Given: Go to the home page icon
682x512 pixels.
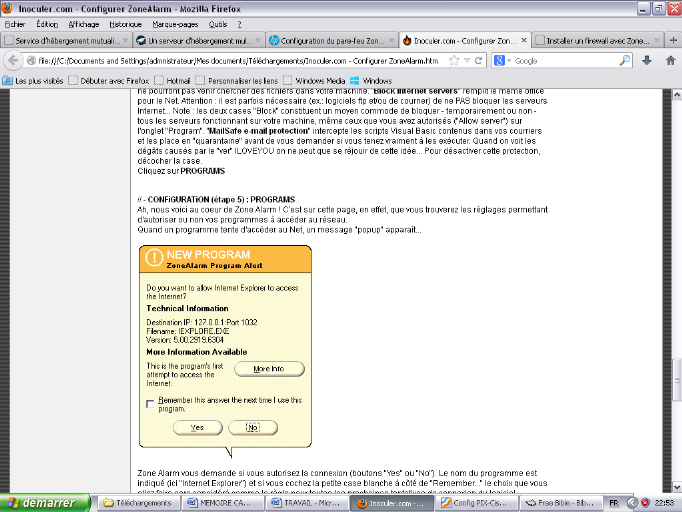Looking at the screenshot, I should [x=670, y=60].
